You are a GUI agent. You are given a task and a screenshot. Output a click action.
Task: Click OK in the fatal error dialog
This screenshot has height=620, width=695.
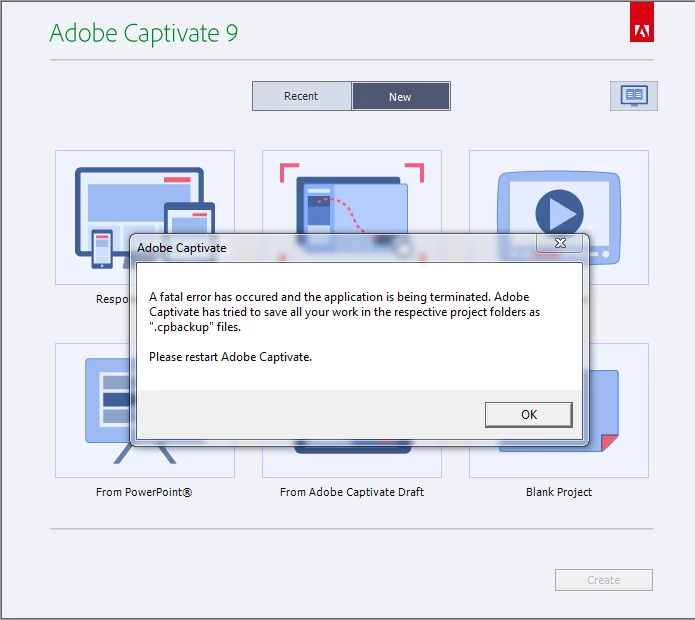528,414
